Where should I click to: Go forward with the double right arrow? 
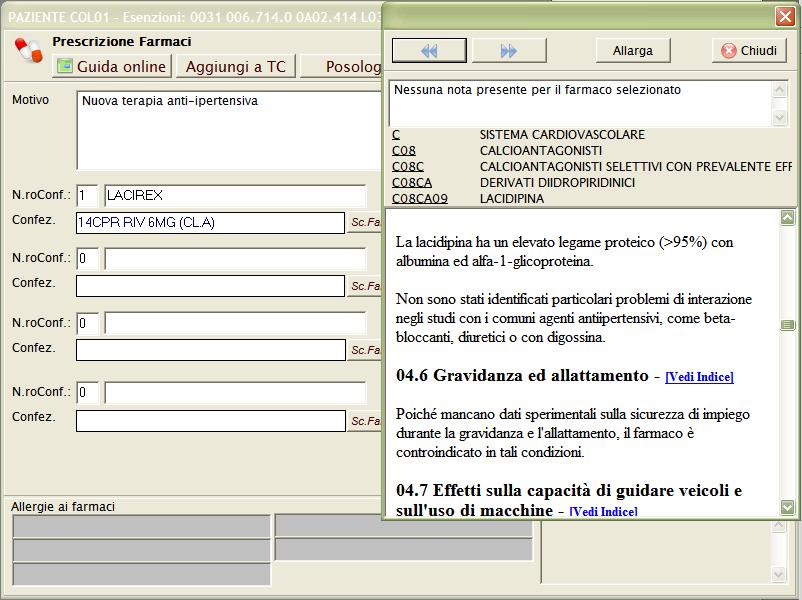pyautogui.click(x=508, y=51)
